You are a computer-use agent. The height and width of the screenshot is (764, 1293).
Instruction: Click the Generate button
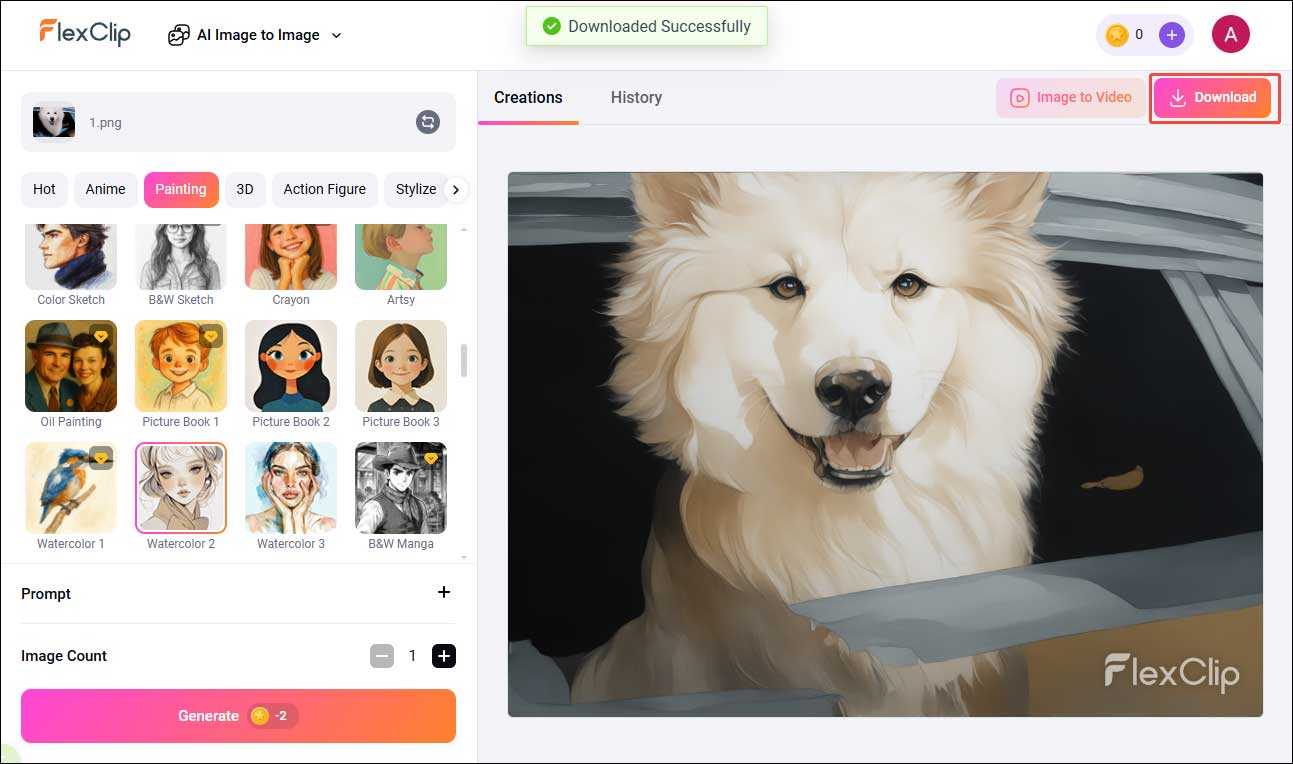(238, 716)
